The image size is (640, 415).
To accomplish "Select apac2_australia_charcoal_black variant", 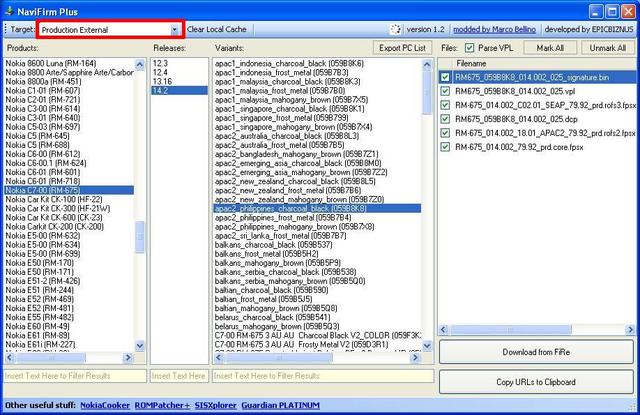I will coord(317,136).
